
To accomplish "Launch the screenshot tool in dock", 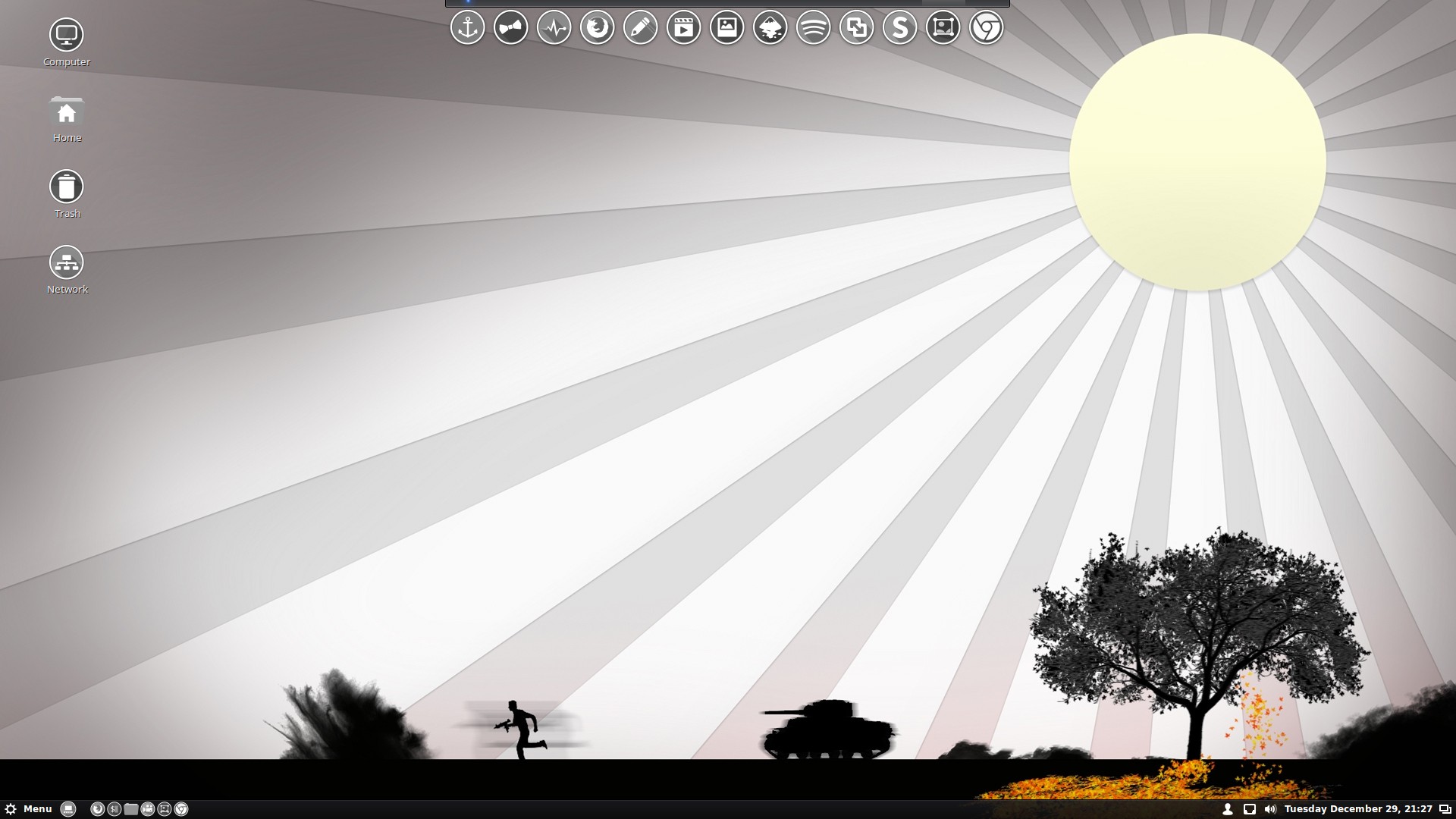I will [x=943, y=28].
